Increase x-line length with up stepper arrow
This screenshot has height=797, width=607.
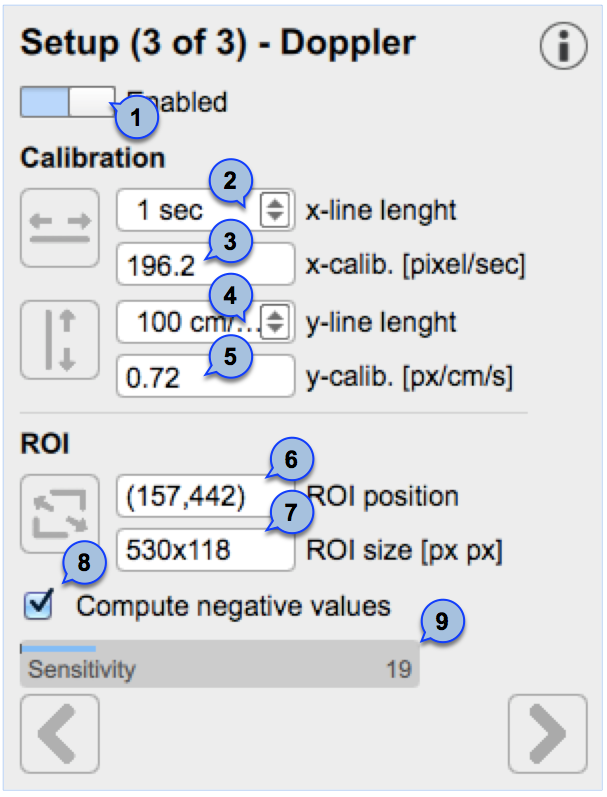(x=275, y=204)
